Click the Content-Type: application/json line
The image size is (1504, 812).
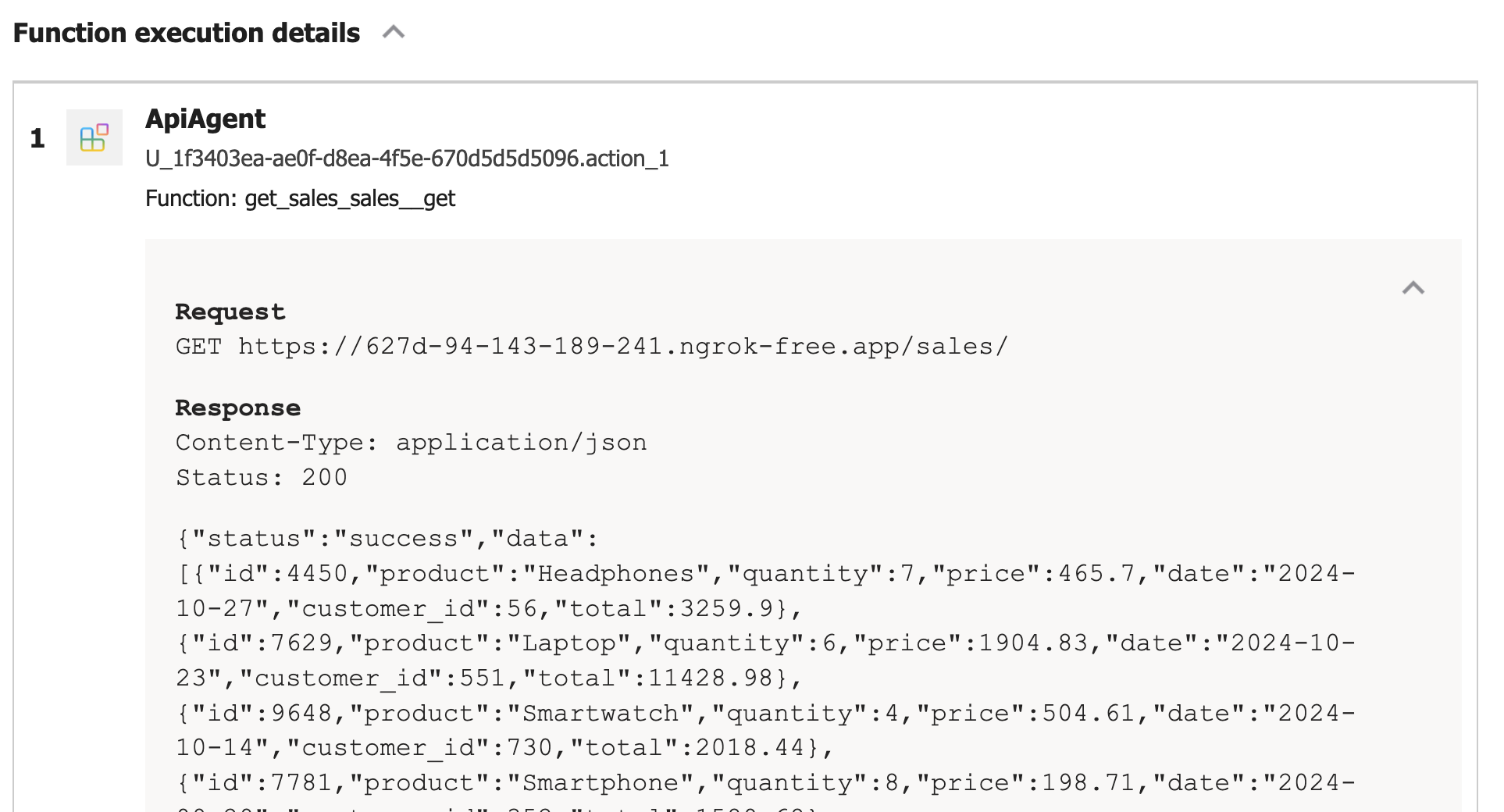[x=411, y=442]
